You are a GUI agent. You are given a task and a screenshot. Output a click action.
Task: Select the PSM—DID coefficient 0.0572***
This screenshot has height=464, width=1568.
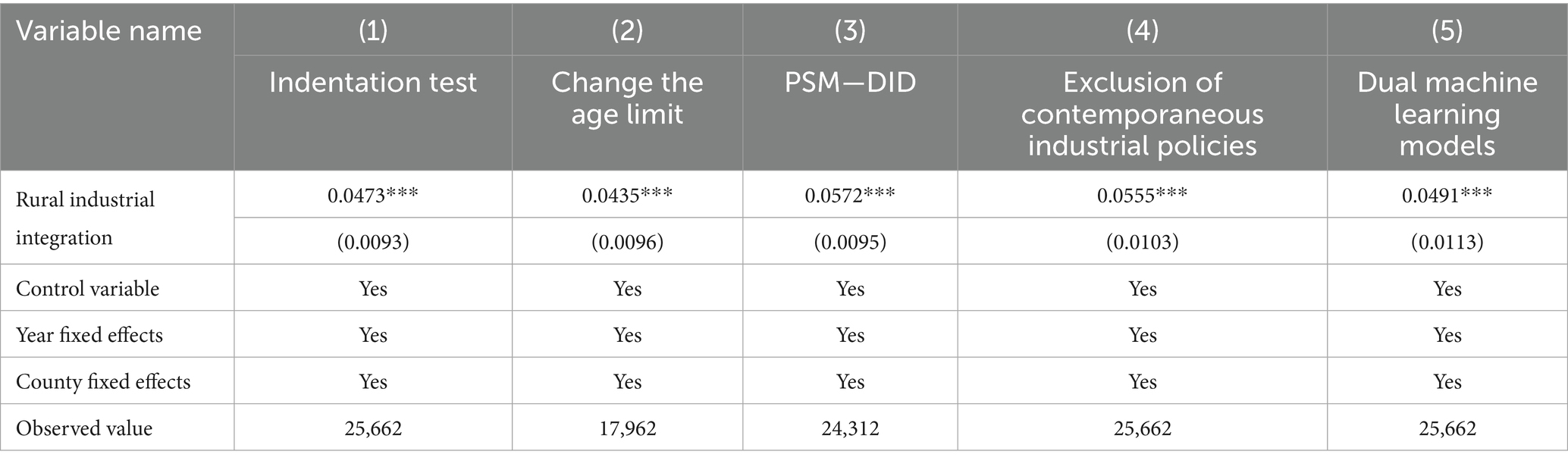click(850, 195)
